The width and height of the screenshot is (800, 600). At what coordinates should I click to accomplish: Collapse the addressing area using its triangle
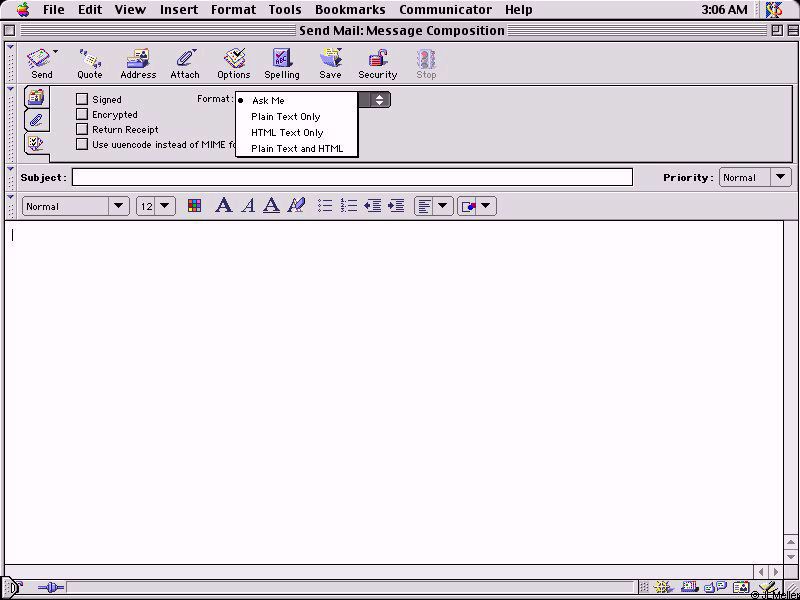point(10,89)
